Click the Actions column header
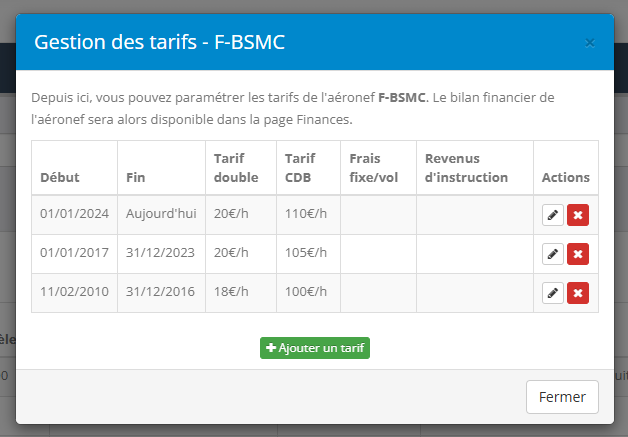Screen dimensions: 628x437 coord(566,177)
